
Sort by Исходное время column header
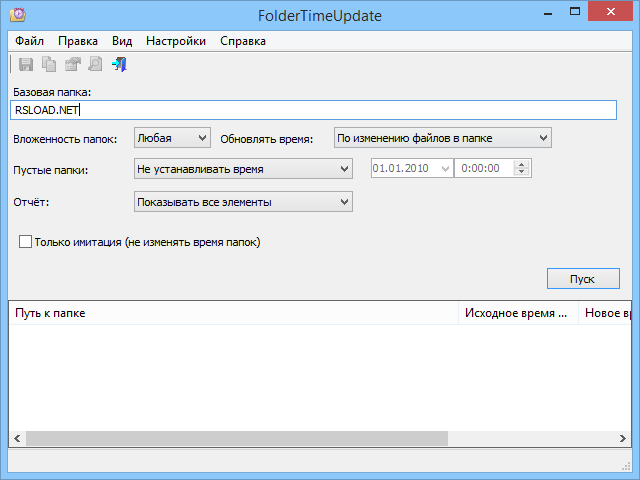click(518, 313)
